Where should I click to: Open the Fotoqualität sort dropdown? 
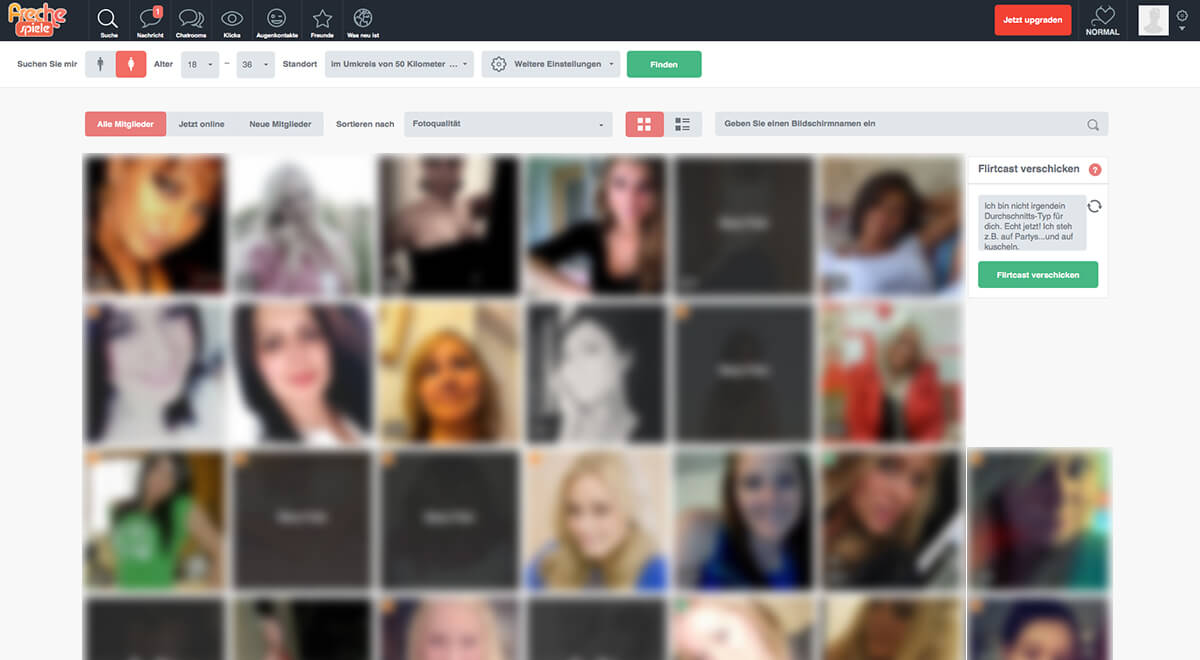(508, 124)
